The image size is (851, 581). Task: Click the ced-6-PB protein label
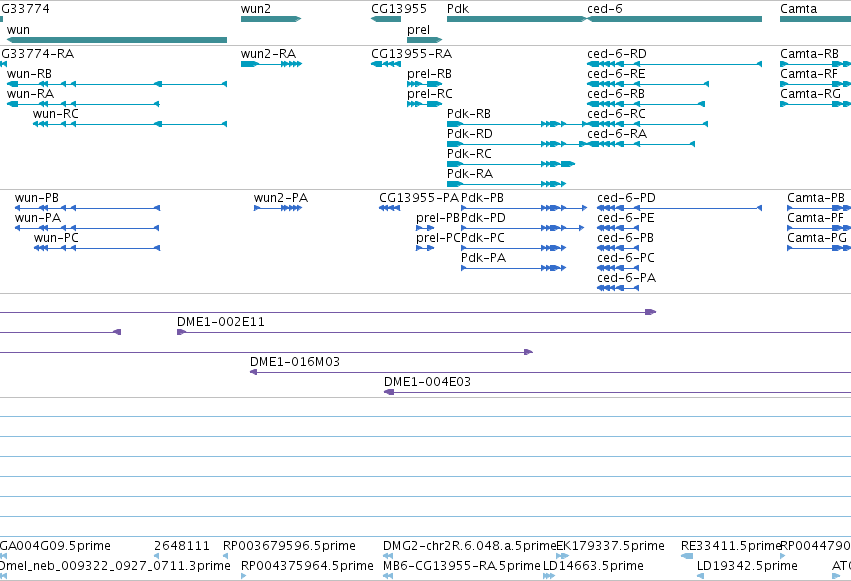point(625,238)
